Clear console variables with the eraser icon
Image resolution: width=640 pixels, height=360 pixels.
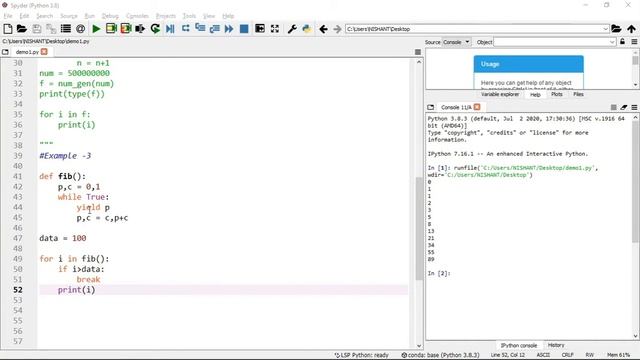pyautogui.click(x=624, y=107)
